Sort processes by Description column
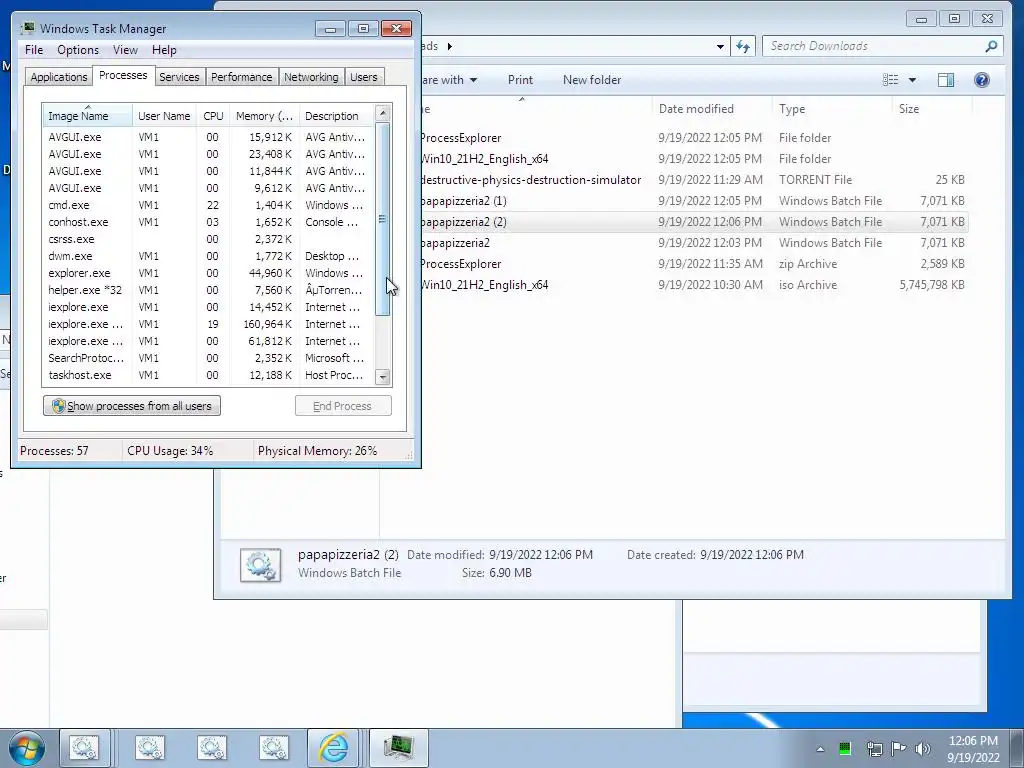 tap(336, 116)
